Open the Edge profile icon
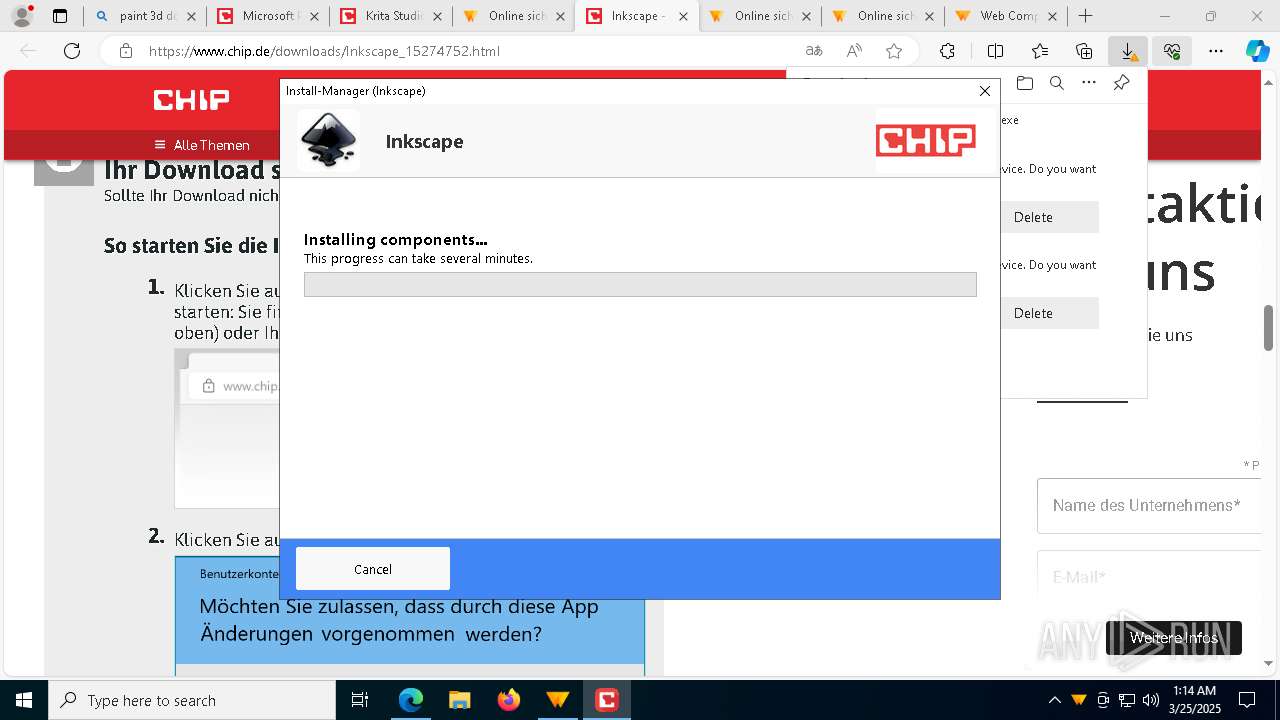The image size is (1280, 720). (22, 16)
